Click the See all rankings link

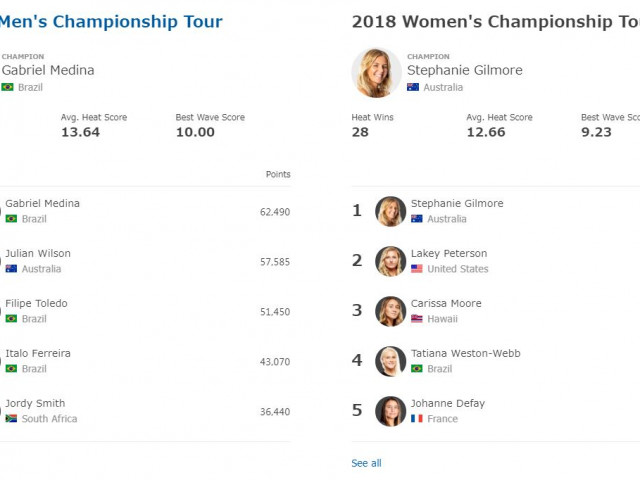pos(366,463)
